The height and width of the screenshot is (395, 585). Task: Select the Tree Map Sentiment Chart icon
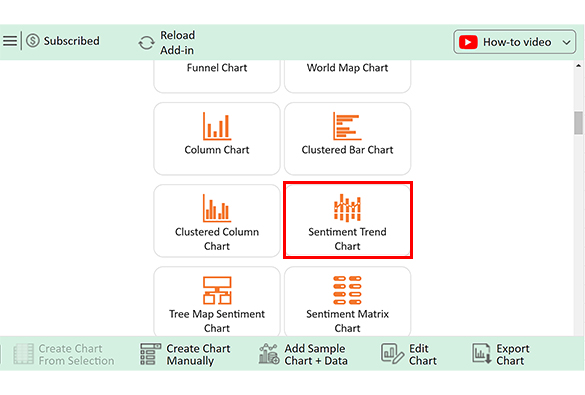(217, 290)
